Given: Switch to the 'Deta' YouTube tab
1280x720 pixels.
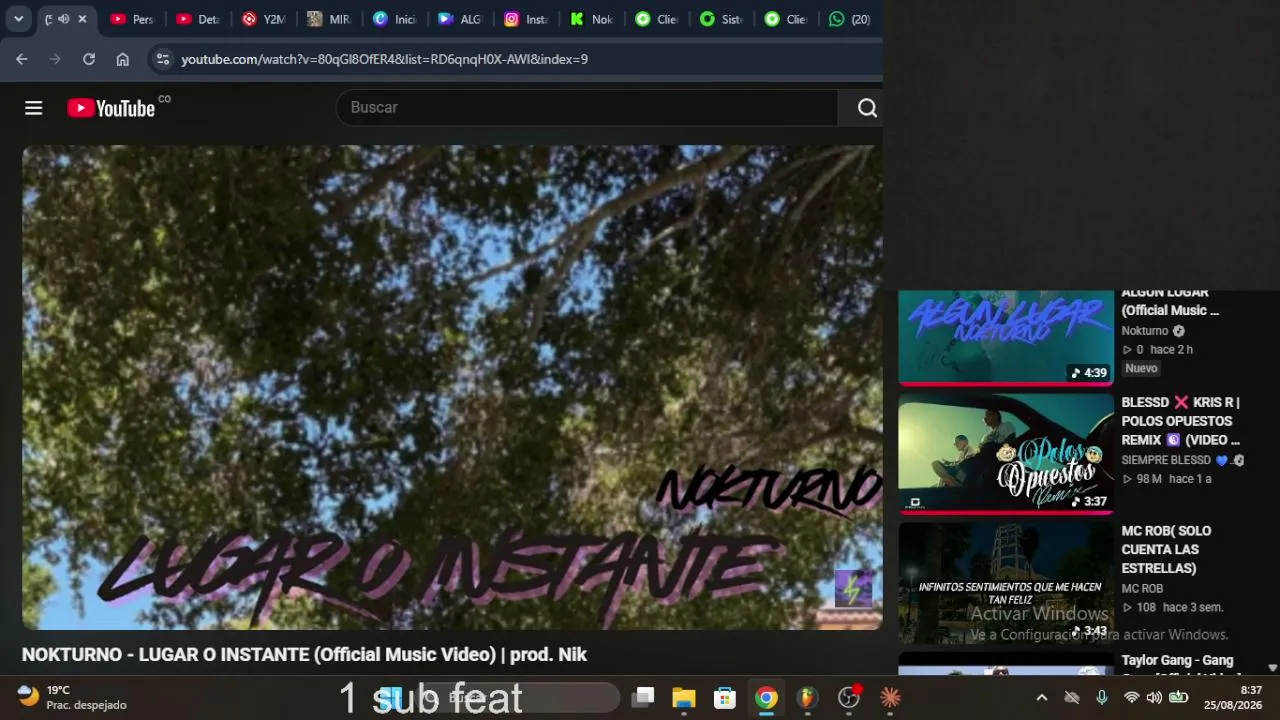Looking at the screenshot, I should click(x=198, y=19).
